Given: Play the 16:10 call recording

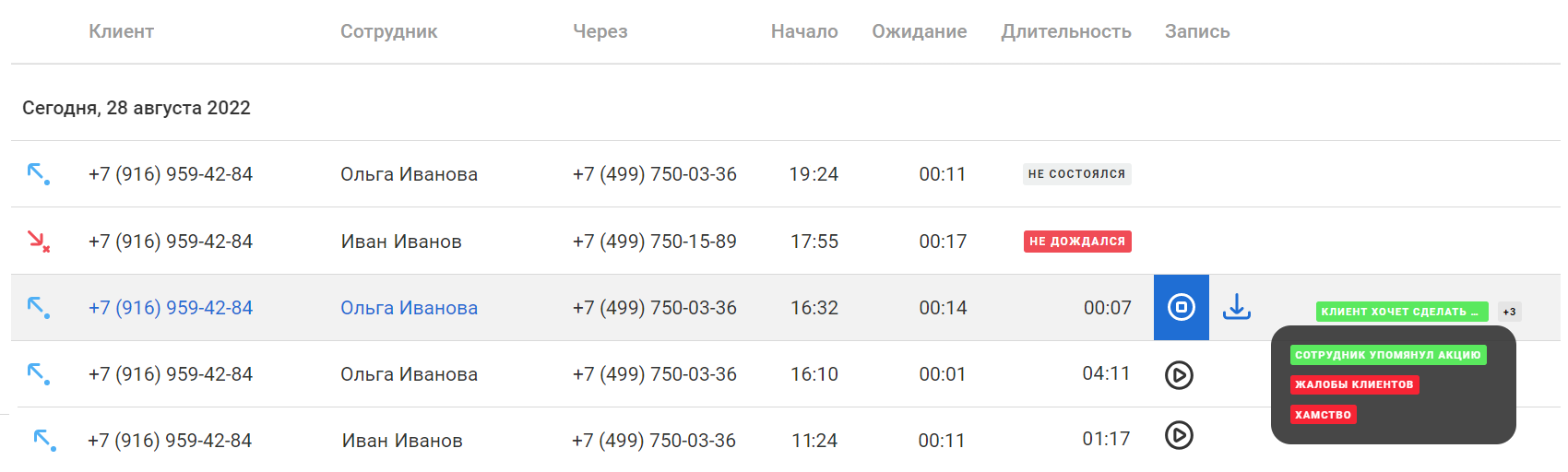Looking at the screenshot, I should click(1179, 374).
